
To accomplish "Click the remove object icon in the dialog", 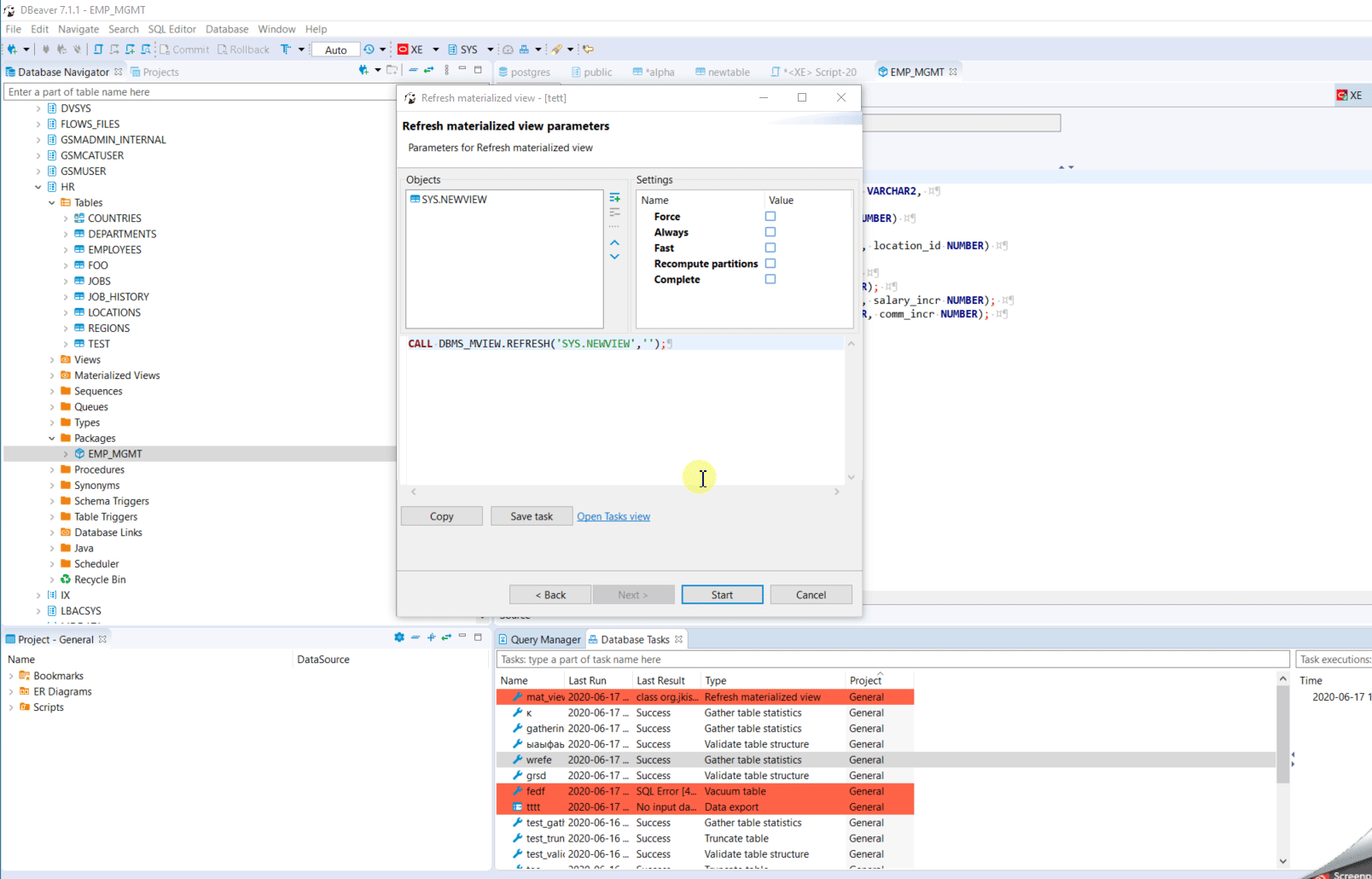I will pos(615,213).
